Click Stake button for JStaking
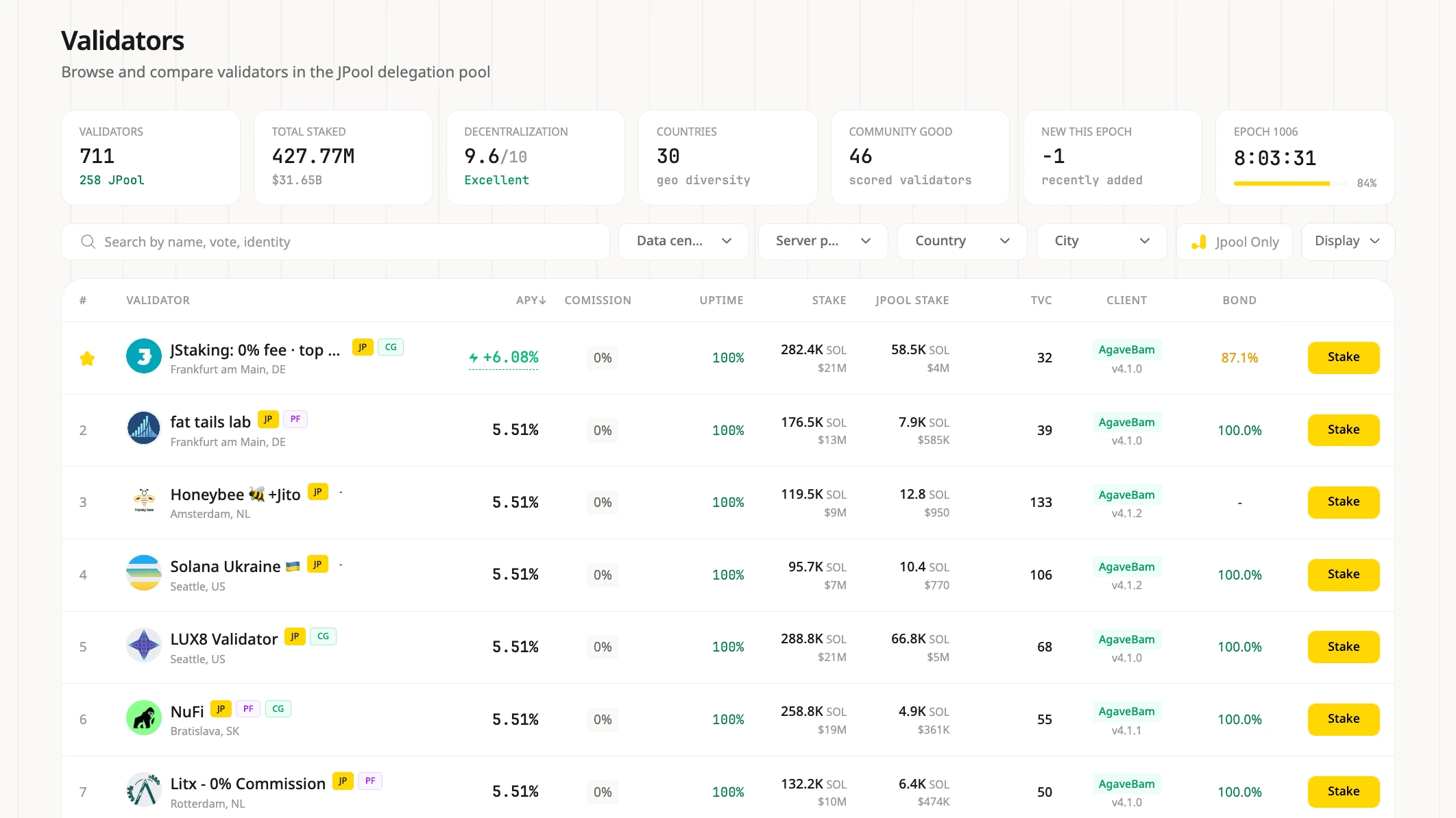Image resolution: width=1456 pixels, height=818 pixels. coord(1344,358)
